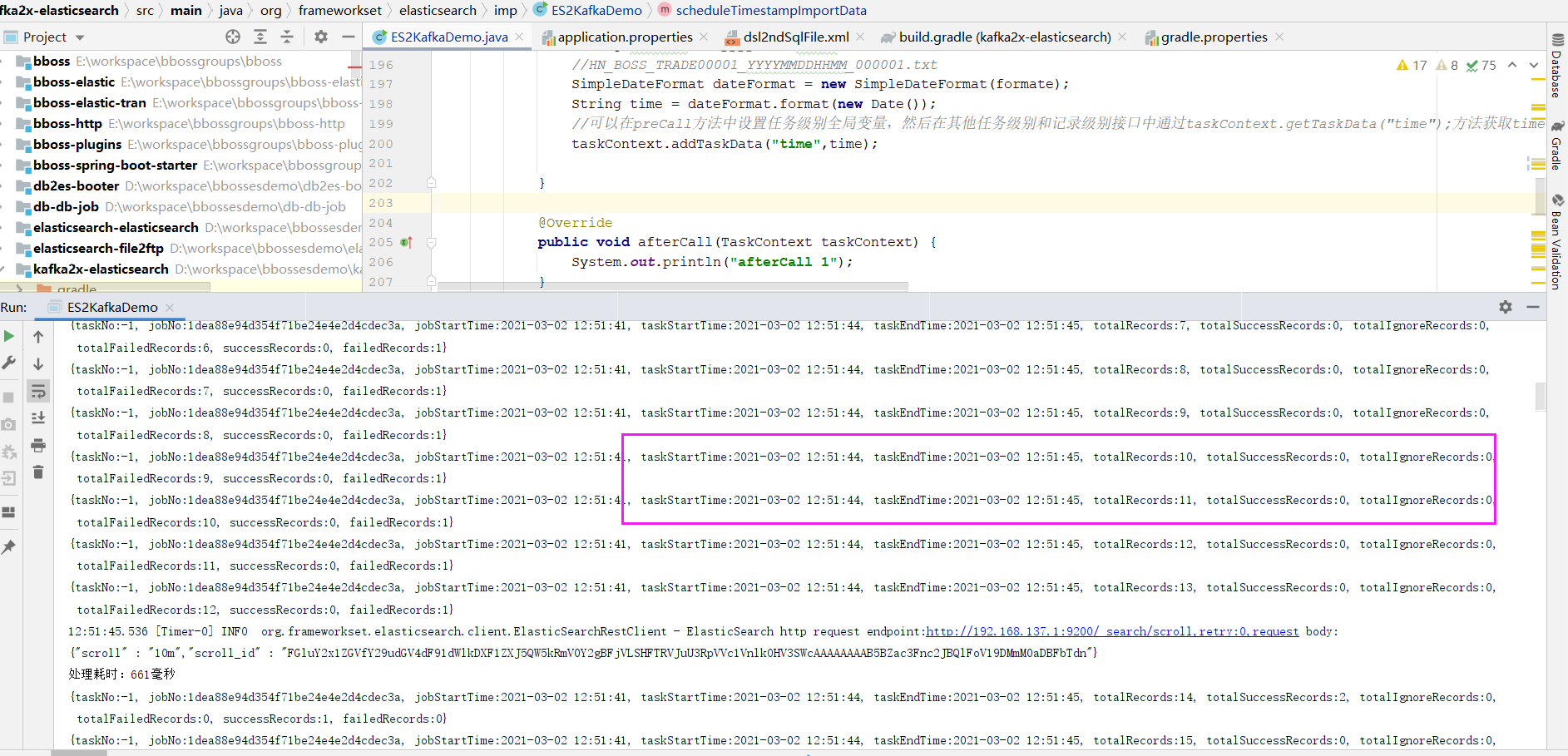Open the Project view dropdown
Viewport: 1568px width, 756px height.
pos(80,37)
